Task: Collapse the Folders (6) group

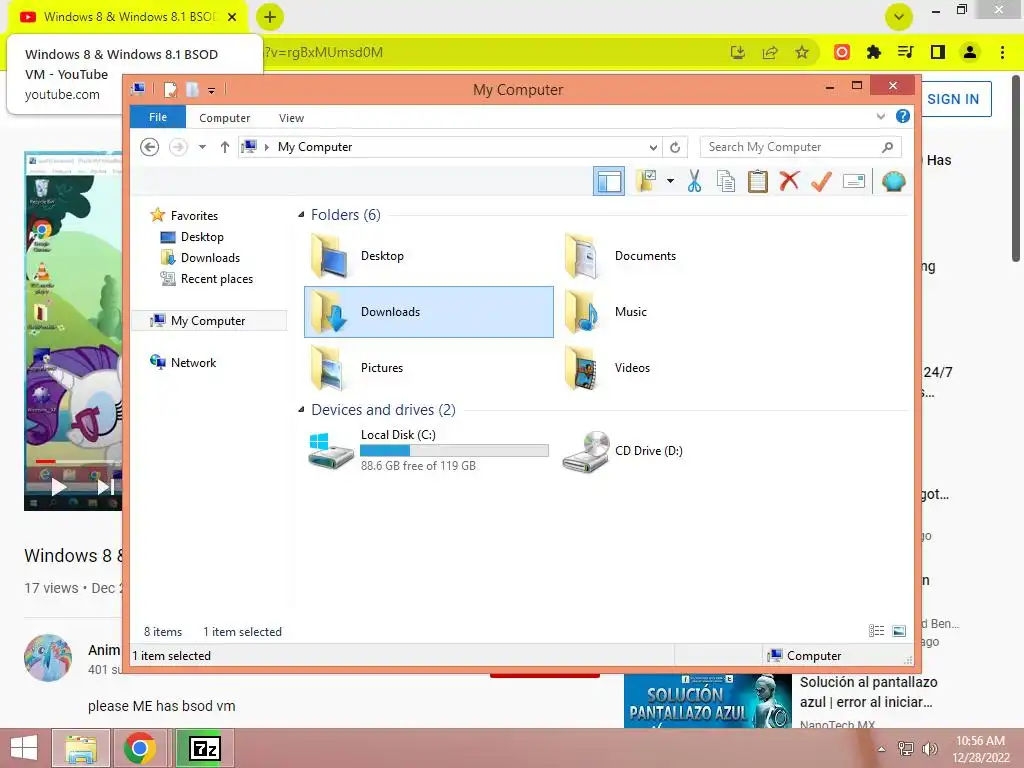Action: coord(301,215)
